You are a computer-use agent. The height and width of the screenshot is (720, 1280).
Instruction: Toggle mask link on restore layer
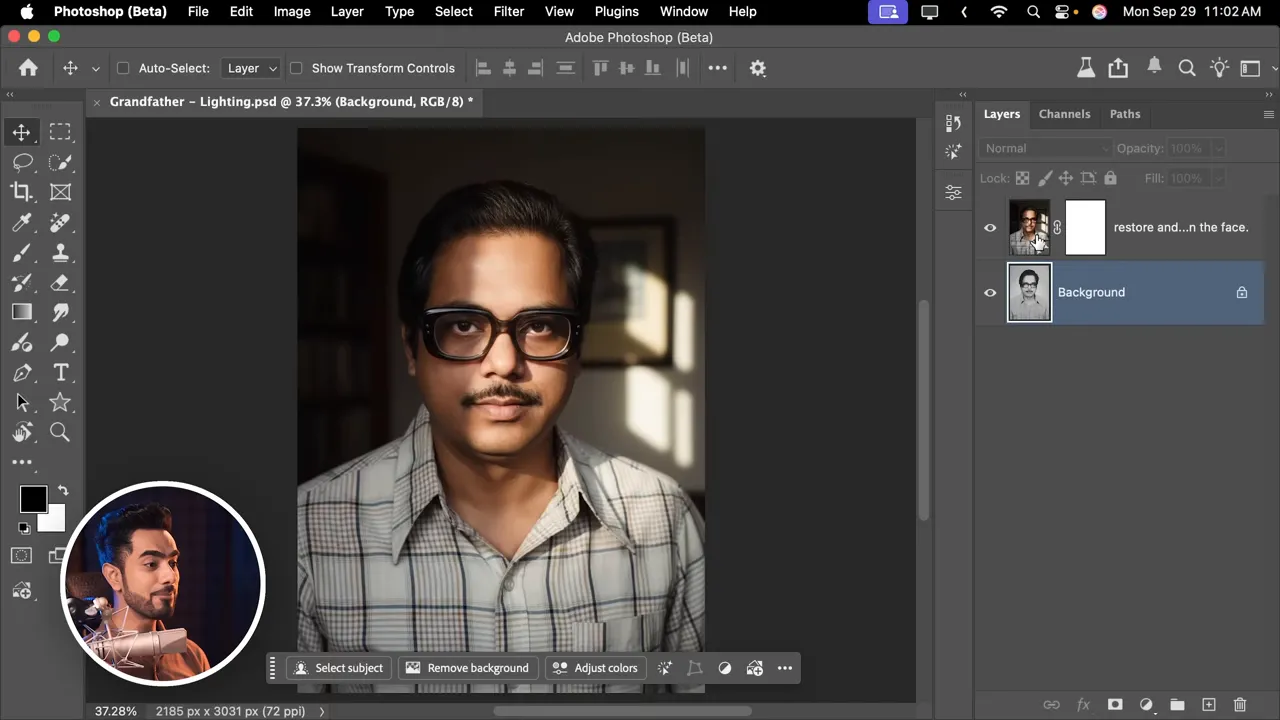(x=1057, y=228)
